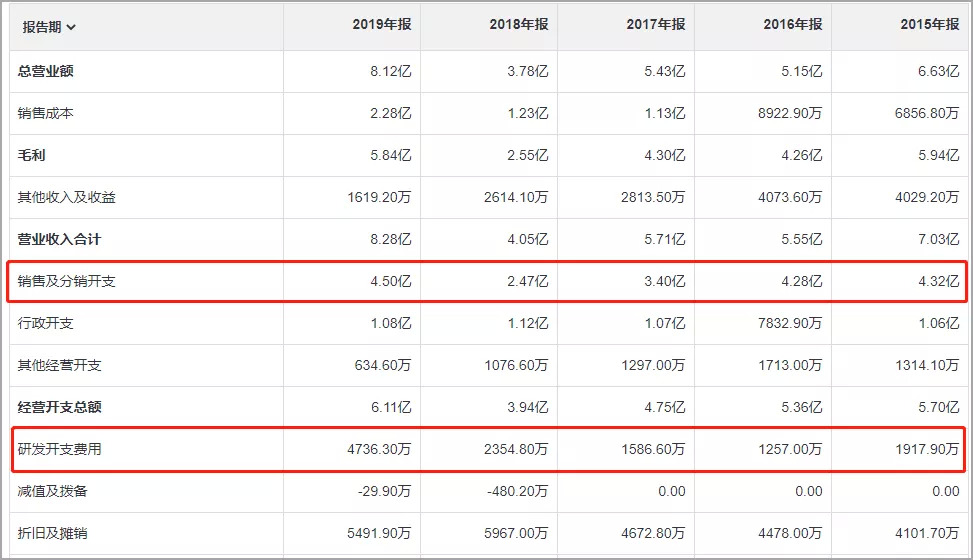Click the 其他经营开支 row label
This screenshot has width=973, height=560.
pyautogui.click(x=60, y=365)
